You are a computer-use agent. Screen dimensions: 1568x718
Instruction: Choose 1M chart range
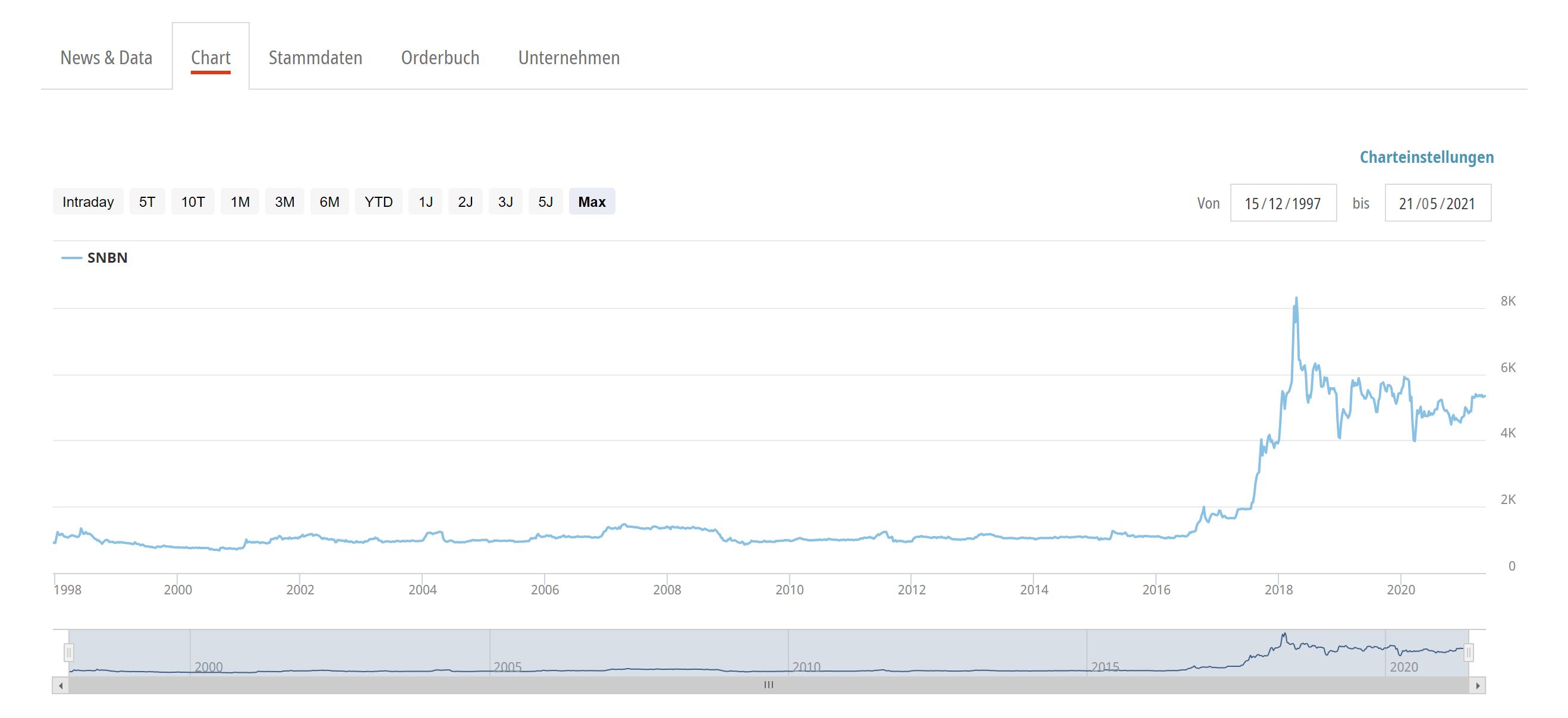[x=240, y=202]
